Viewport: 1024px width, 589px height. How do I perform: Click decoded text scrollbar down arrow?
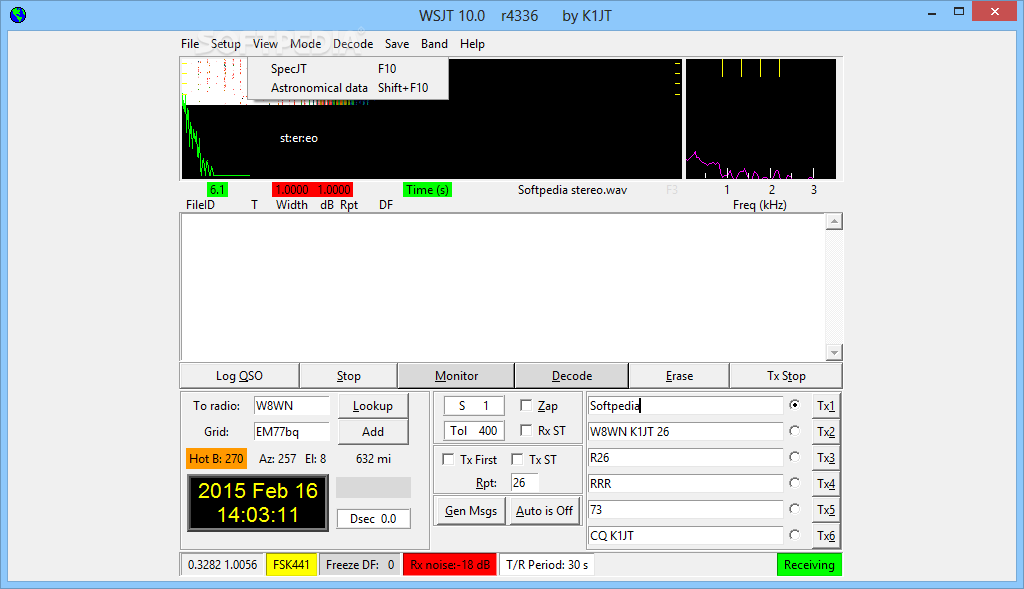(x=833, y=352)
